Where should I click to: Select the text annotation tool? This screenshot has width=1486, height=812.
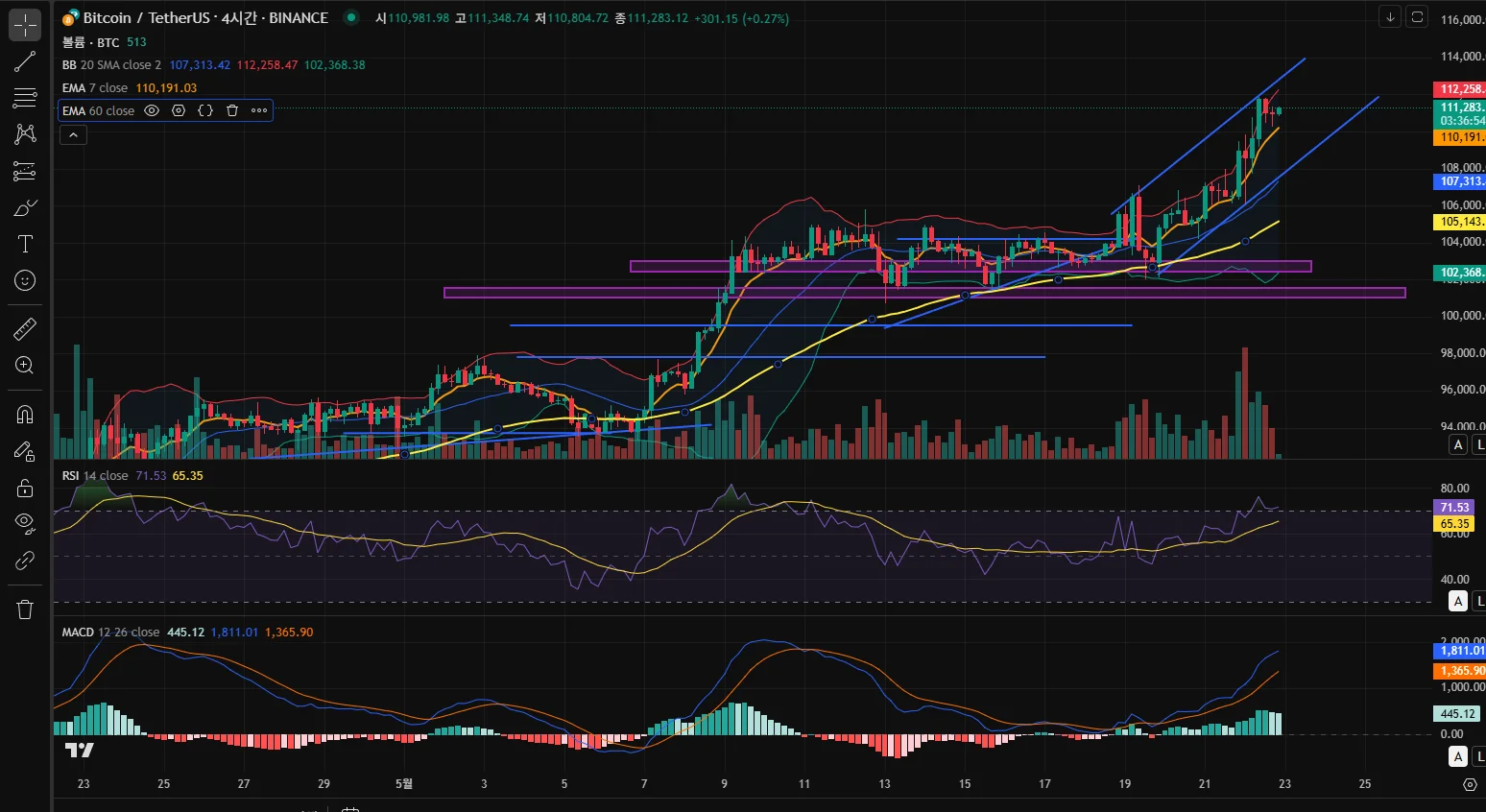(x=25, y=244)
